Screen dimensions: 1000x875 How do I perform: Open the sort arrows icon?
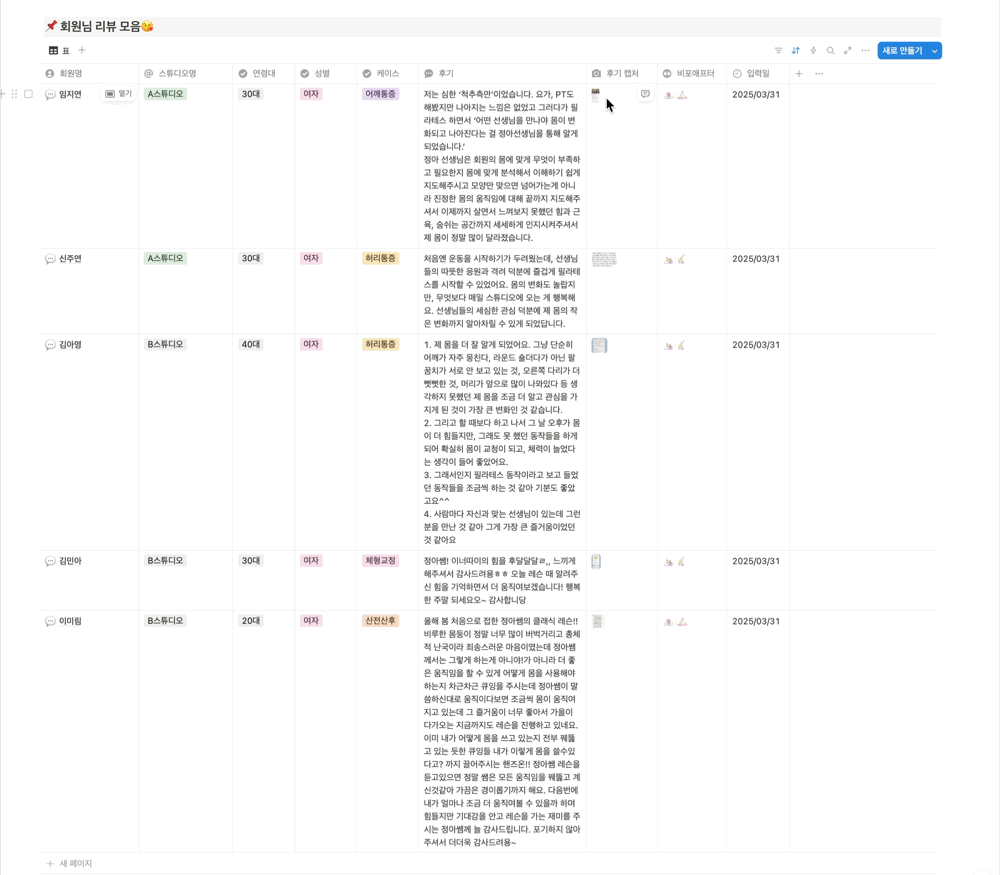tap(795, 50)
